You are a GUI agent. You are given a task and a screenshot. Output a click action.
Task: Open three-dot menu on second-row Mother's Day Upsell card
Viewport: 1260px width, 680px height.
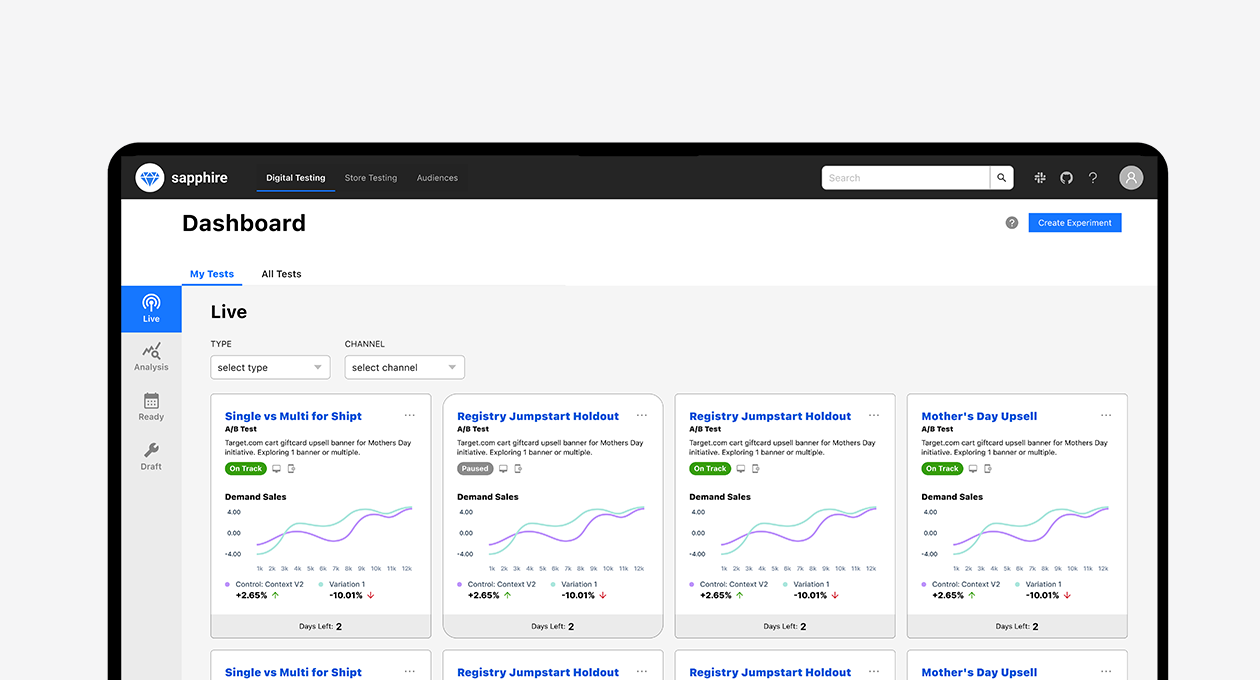[x=1106, y=671]
